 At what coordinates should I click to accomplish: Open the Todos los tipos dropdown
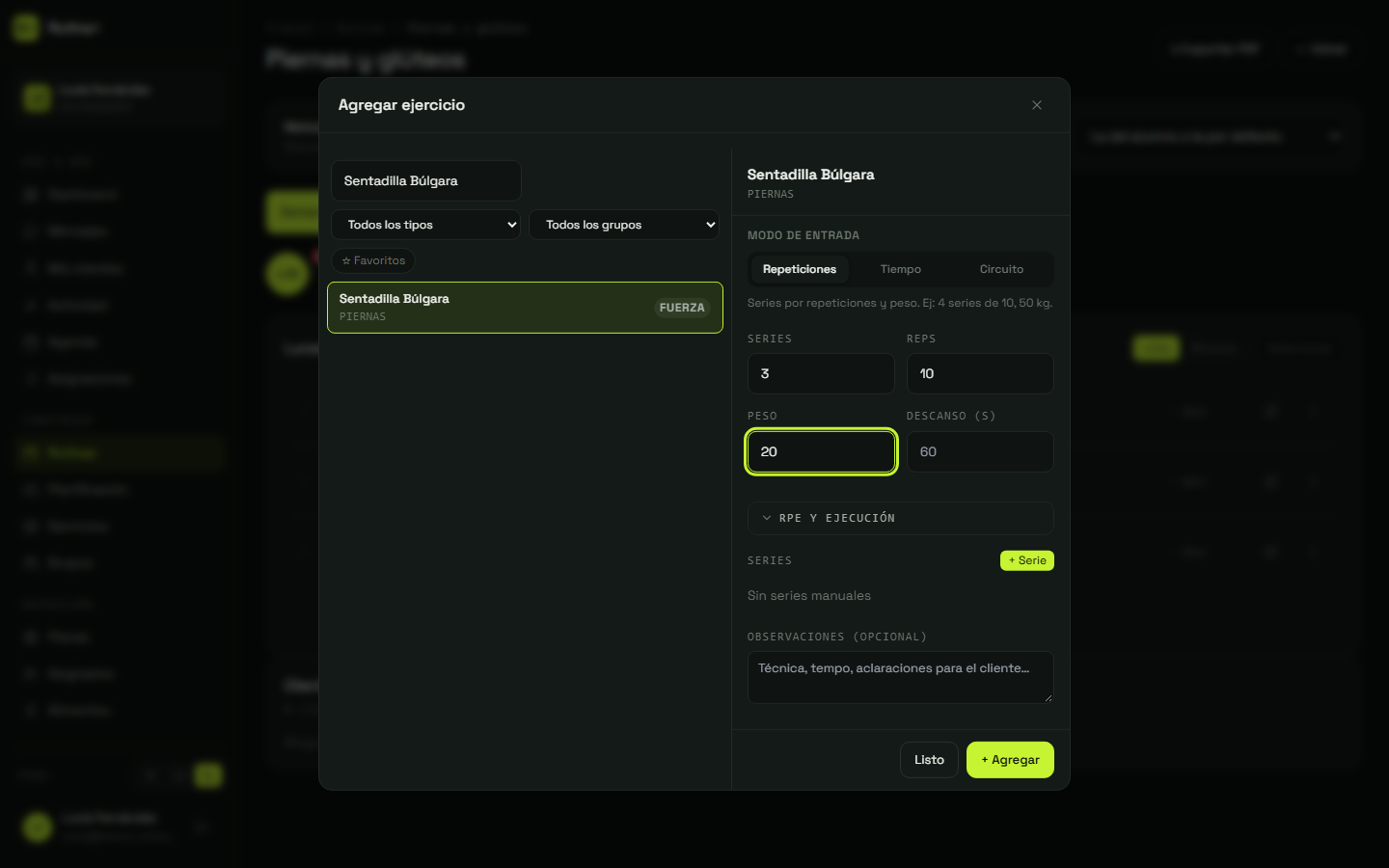point(426,225)
